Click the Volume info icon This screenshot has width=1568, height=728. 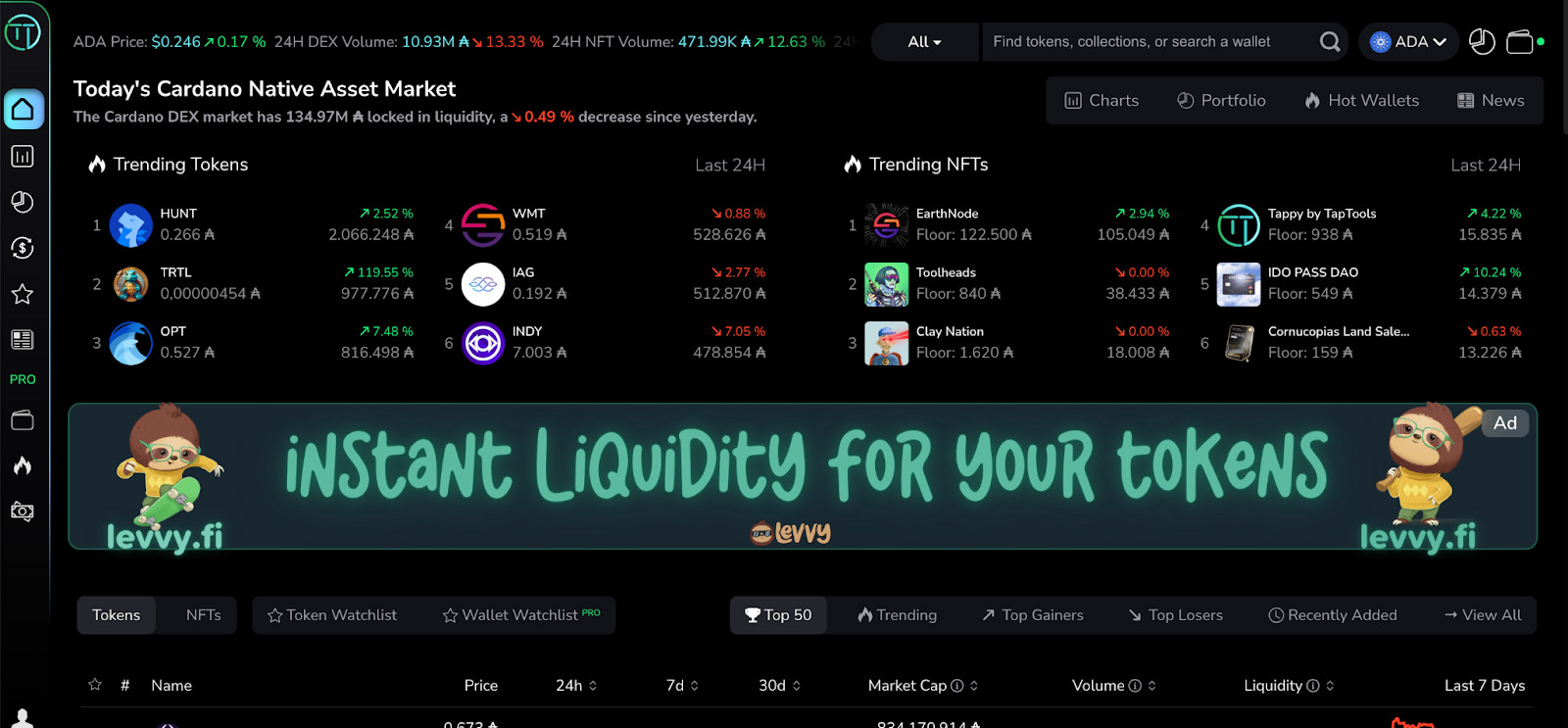coord(1135,686)
